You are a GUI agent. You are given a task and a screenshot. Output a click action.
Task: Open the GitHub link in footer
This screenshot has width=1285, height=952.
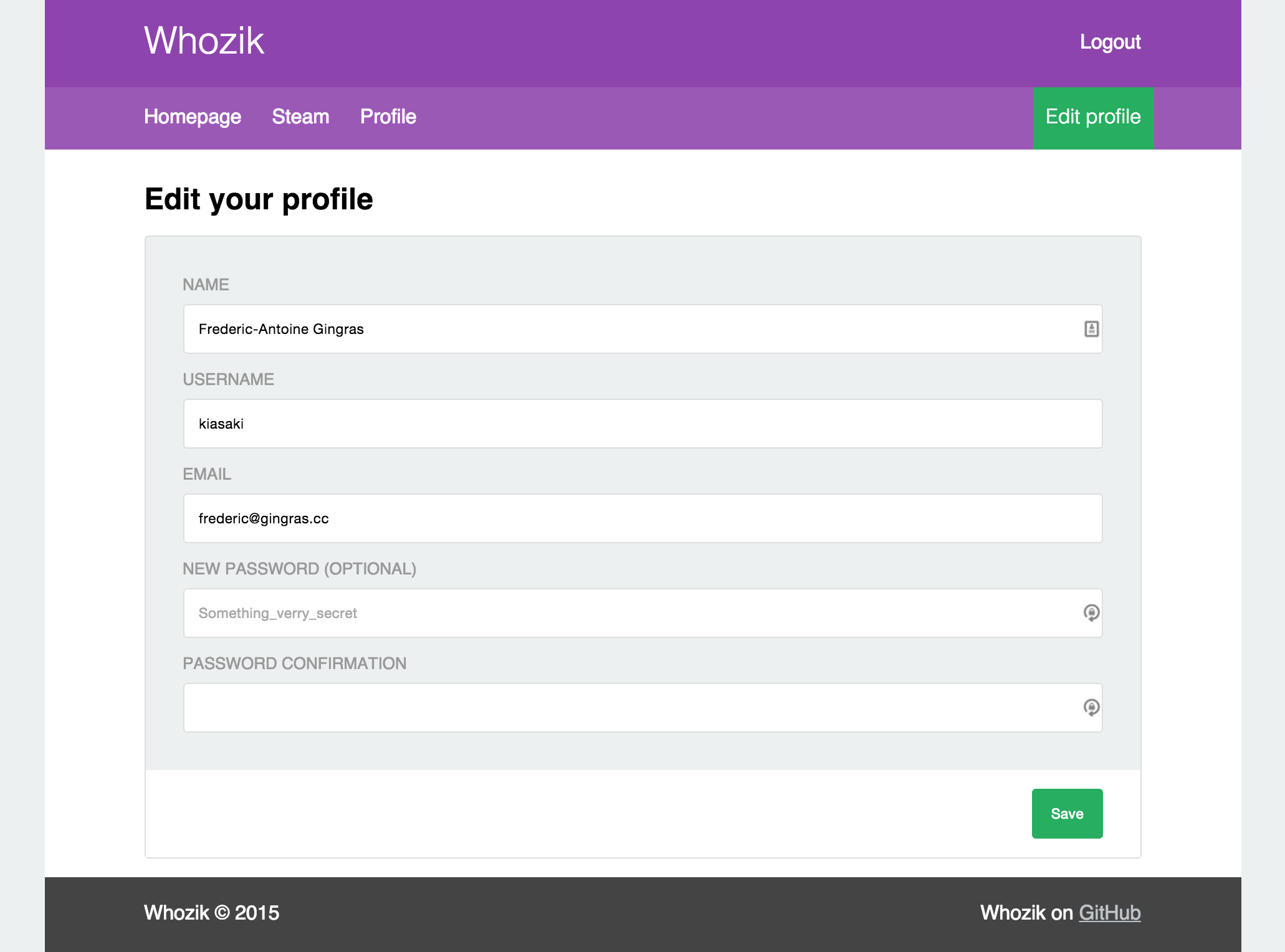1109,913
